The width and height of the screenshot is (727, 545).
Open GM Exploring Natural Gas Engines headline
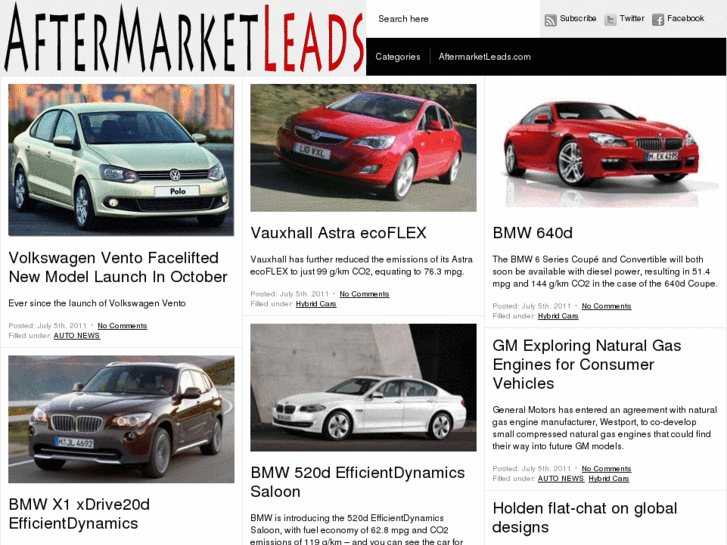(x=587, y=365)
